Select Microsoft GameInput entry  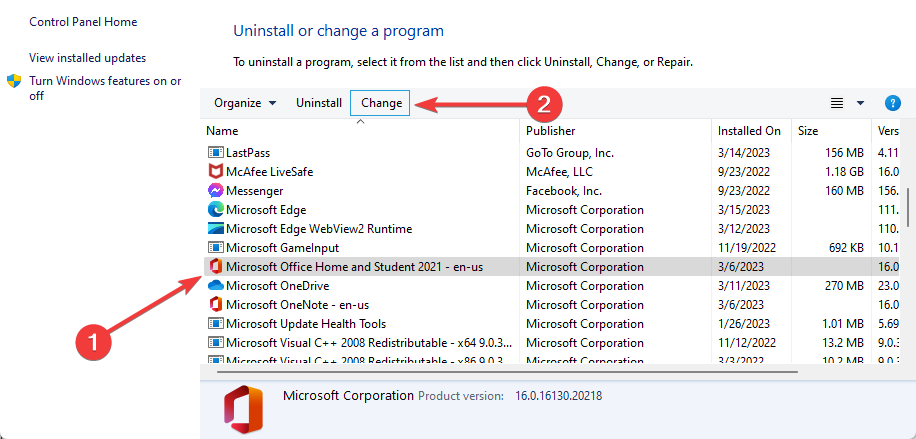coord(282,248)
